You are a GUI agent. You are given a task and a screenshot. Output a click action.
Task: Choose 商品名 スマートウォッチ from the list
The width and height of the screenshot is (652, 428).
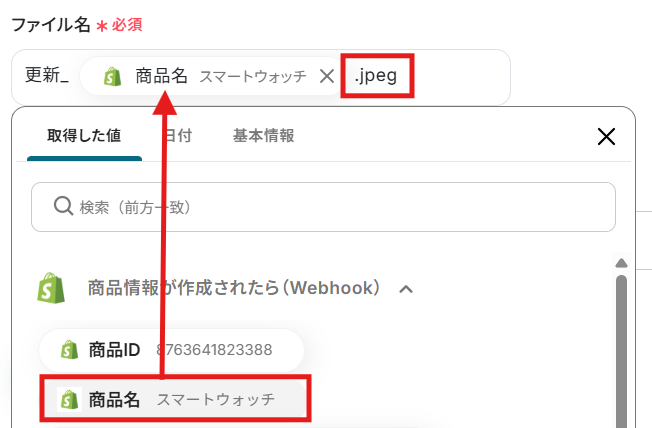(175, 399)
